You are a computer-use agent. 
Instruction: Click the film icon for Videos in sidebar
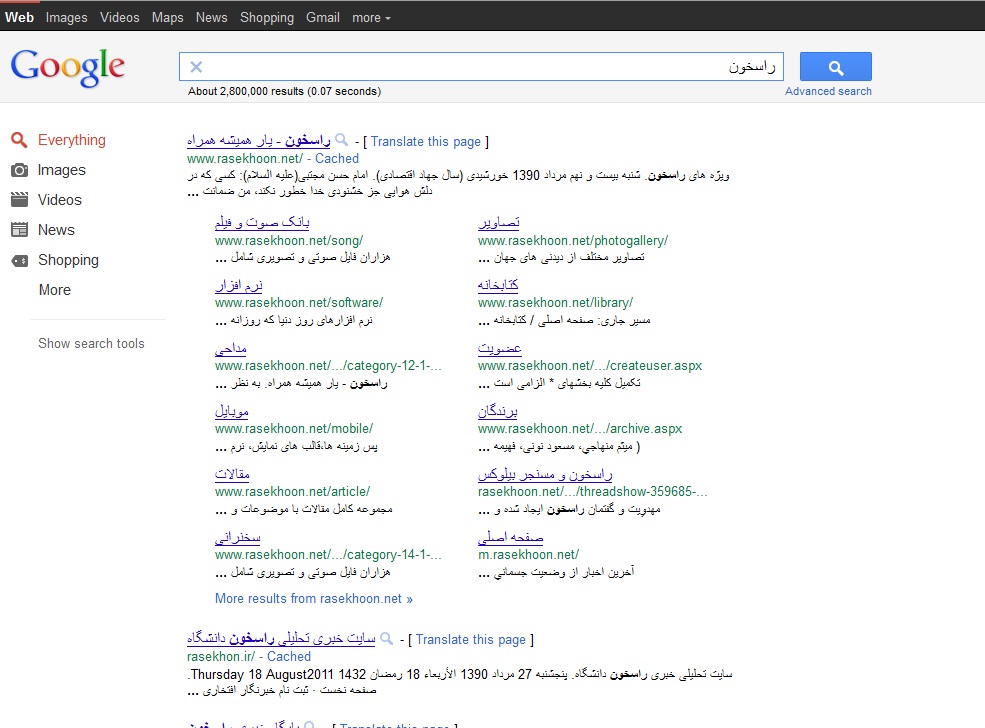point(19,200)
